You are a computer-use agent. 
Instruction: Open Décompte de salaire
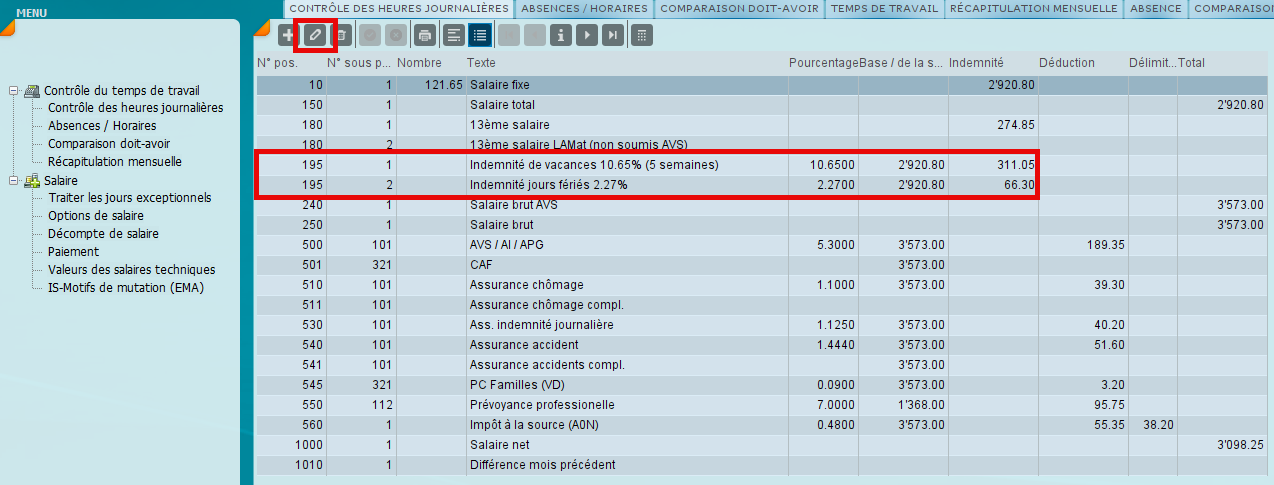103,234
